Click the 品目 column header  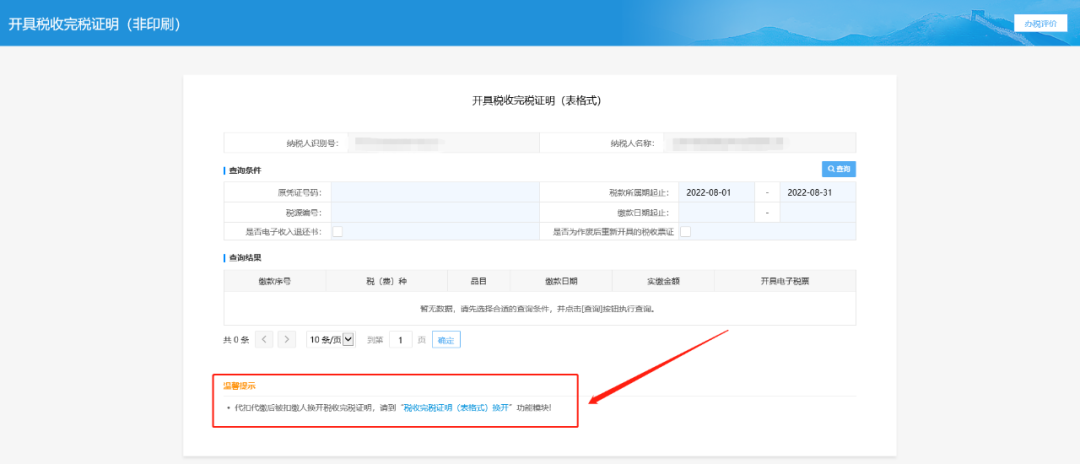coord(479,281)
